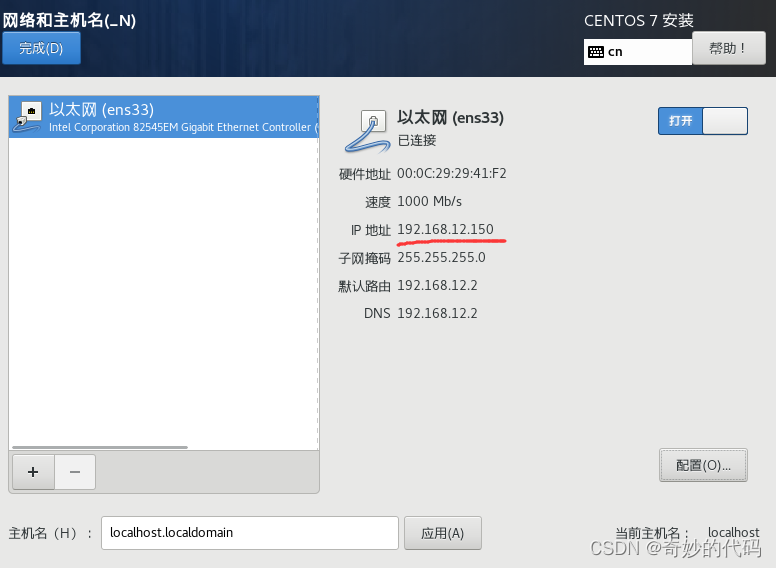Click the keyboard layout icon beside cn
776x568 pixels.
tap(596, 52)
